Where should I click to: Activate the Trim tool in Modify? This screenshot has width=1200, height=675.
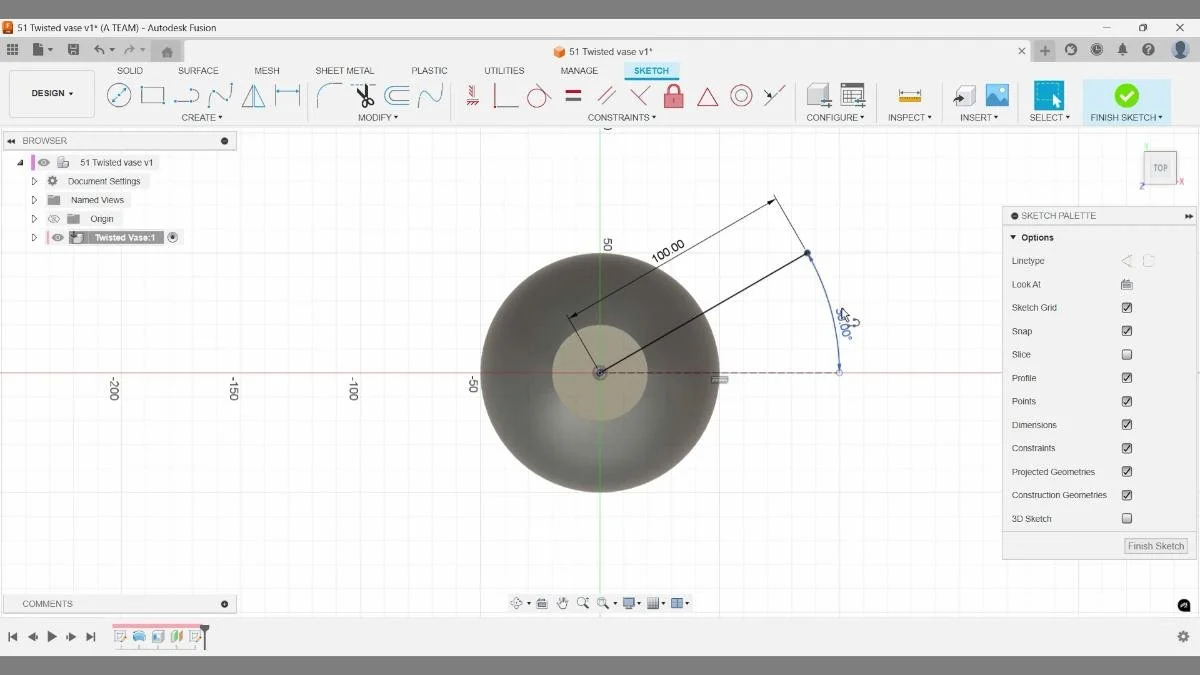pyautogui.click(x=363, y=95)
